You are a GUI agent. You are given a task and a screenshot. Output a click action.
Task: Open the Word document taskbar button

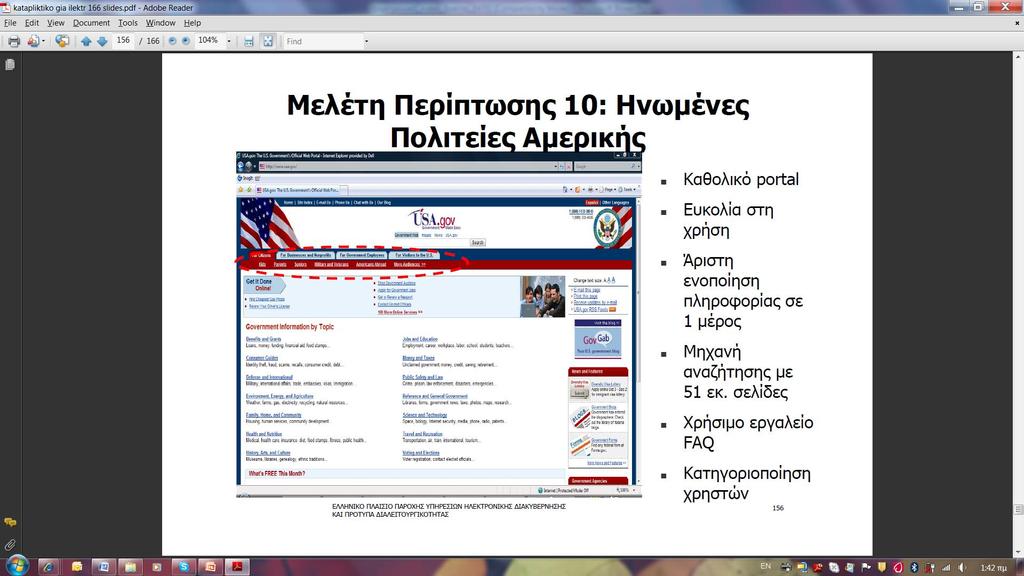103,567
